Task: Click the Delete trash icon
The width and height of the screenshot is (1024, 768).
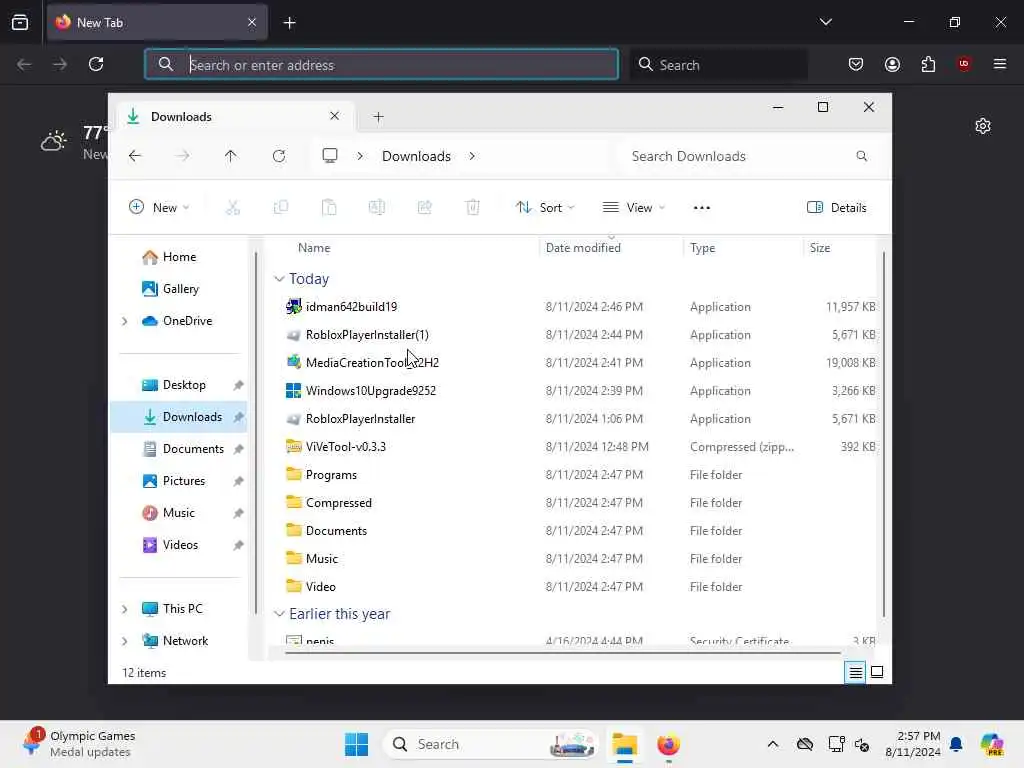Action: 472,208
